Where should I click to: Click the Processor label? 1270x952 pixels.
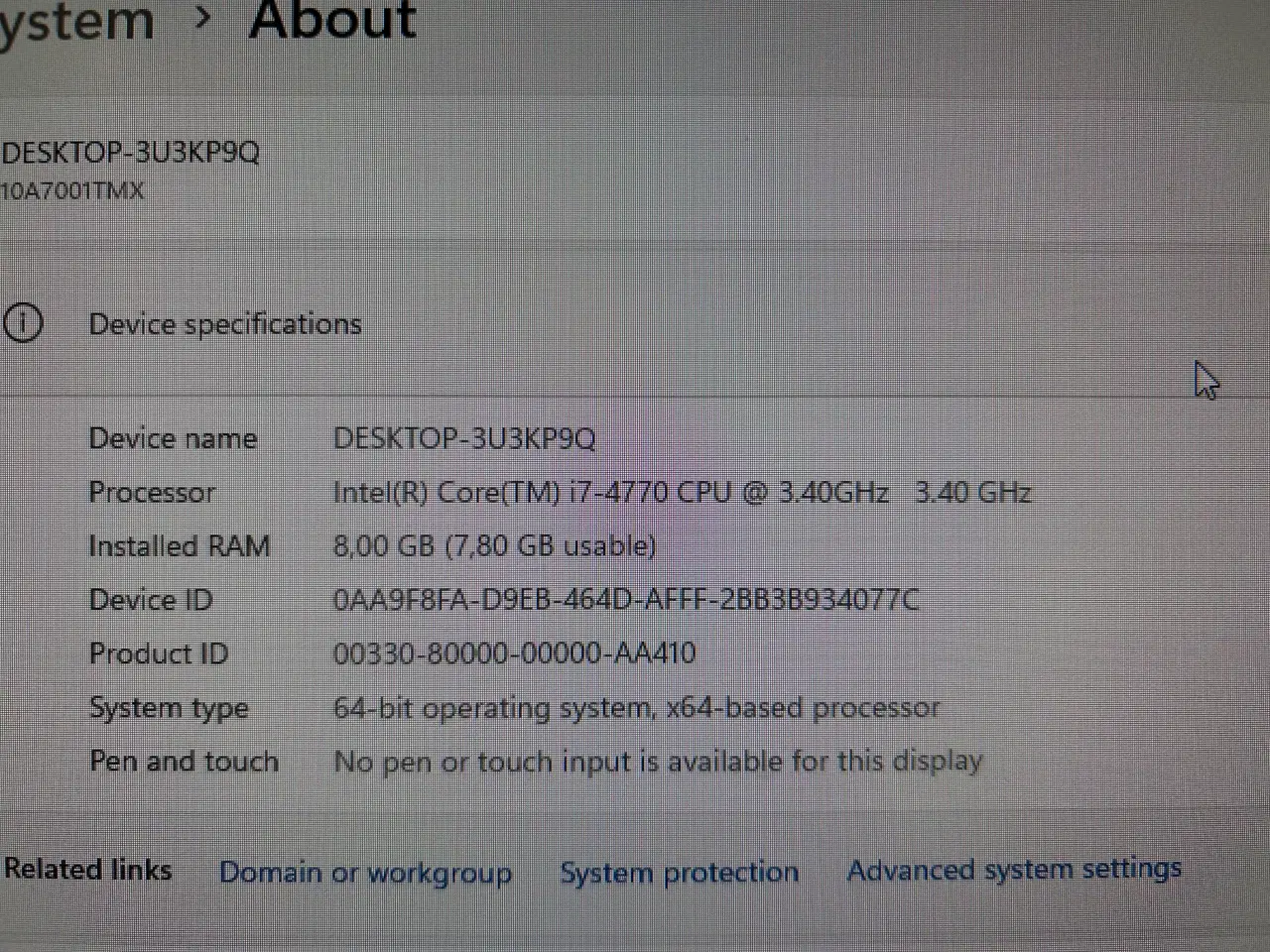point(152,492)
